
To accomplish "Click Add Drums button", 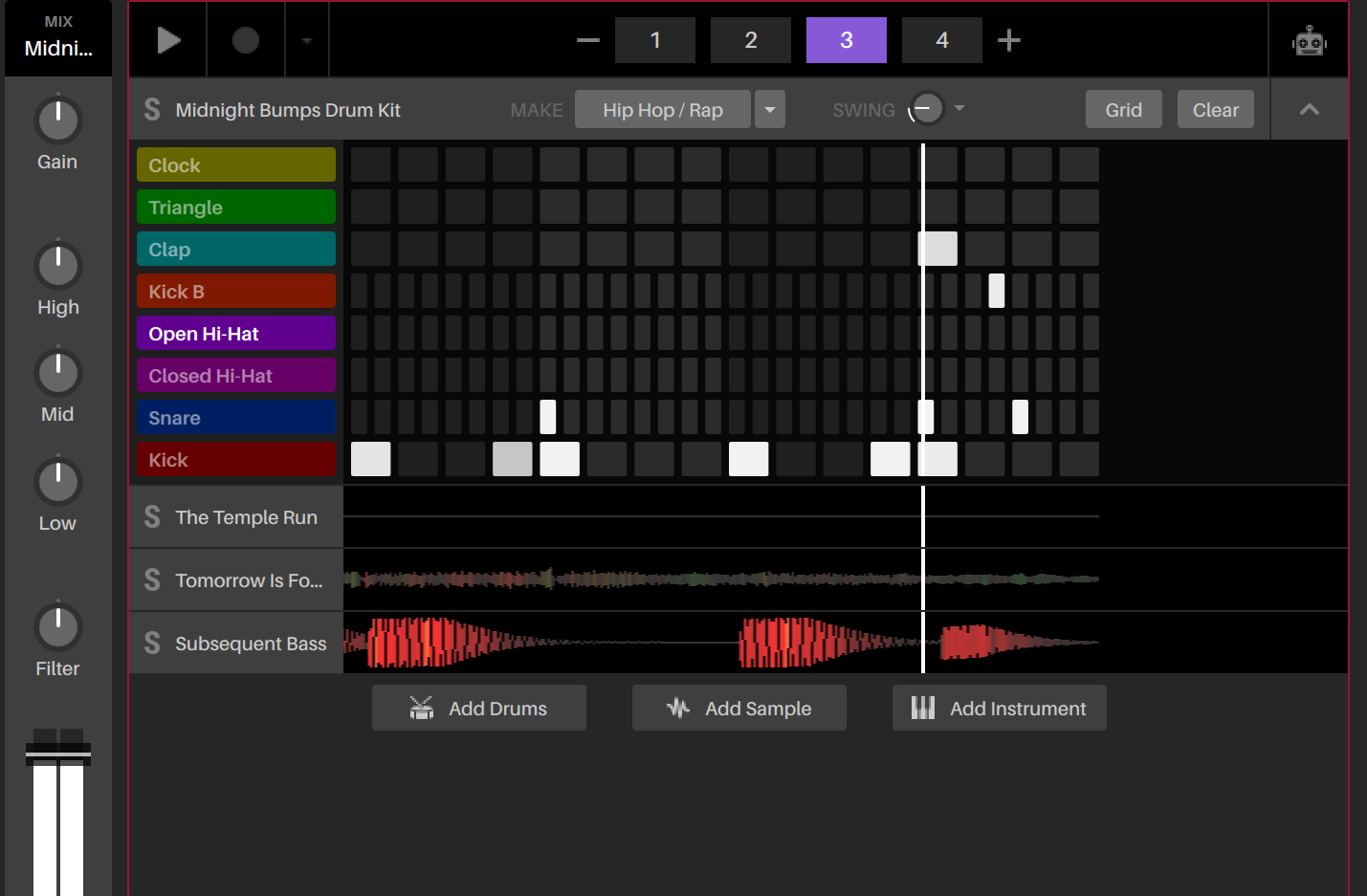I will (479, 708).
